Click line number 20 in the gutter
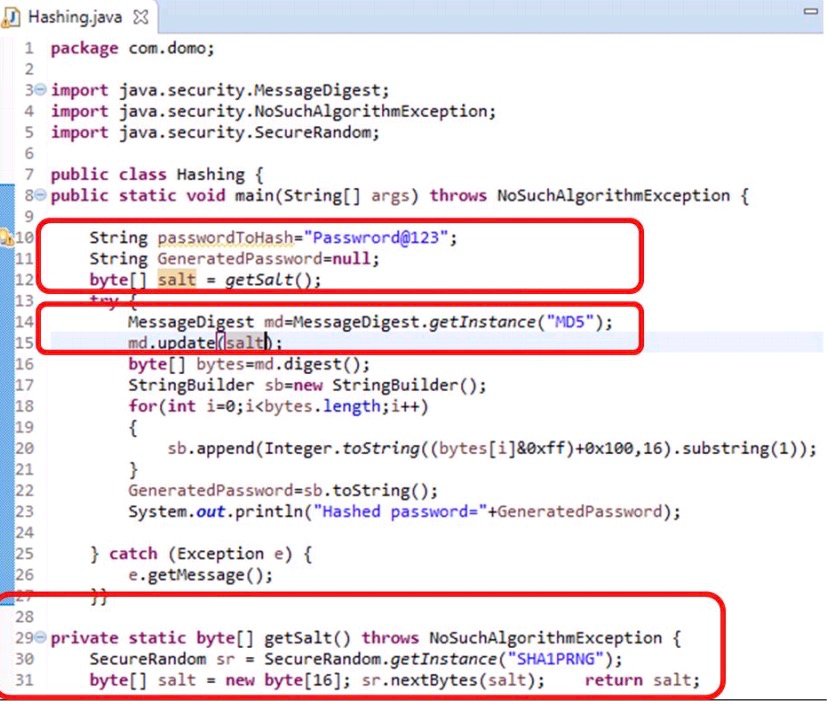Image resolution: width=828 pixels, height=704 pixels. pyautogui.click(x=24, y=448)
